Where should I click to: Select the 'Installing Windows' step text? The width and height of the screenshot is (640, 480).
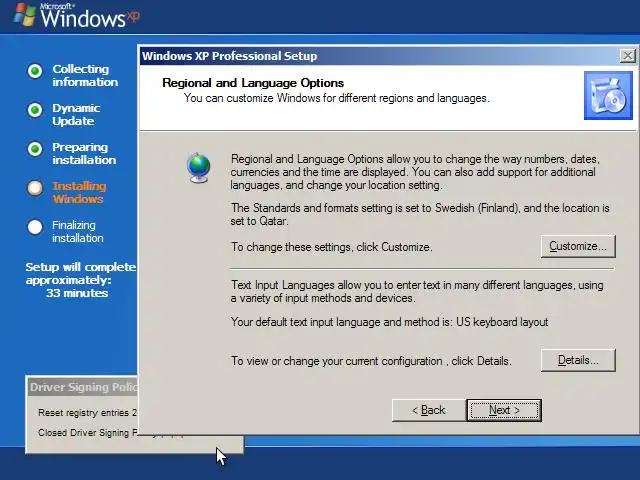(79, 193)
